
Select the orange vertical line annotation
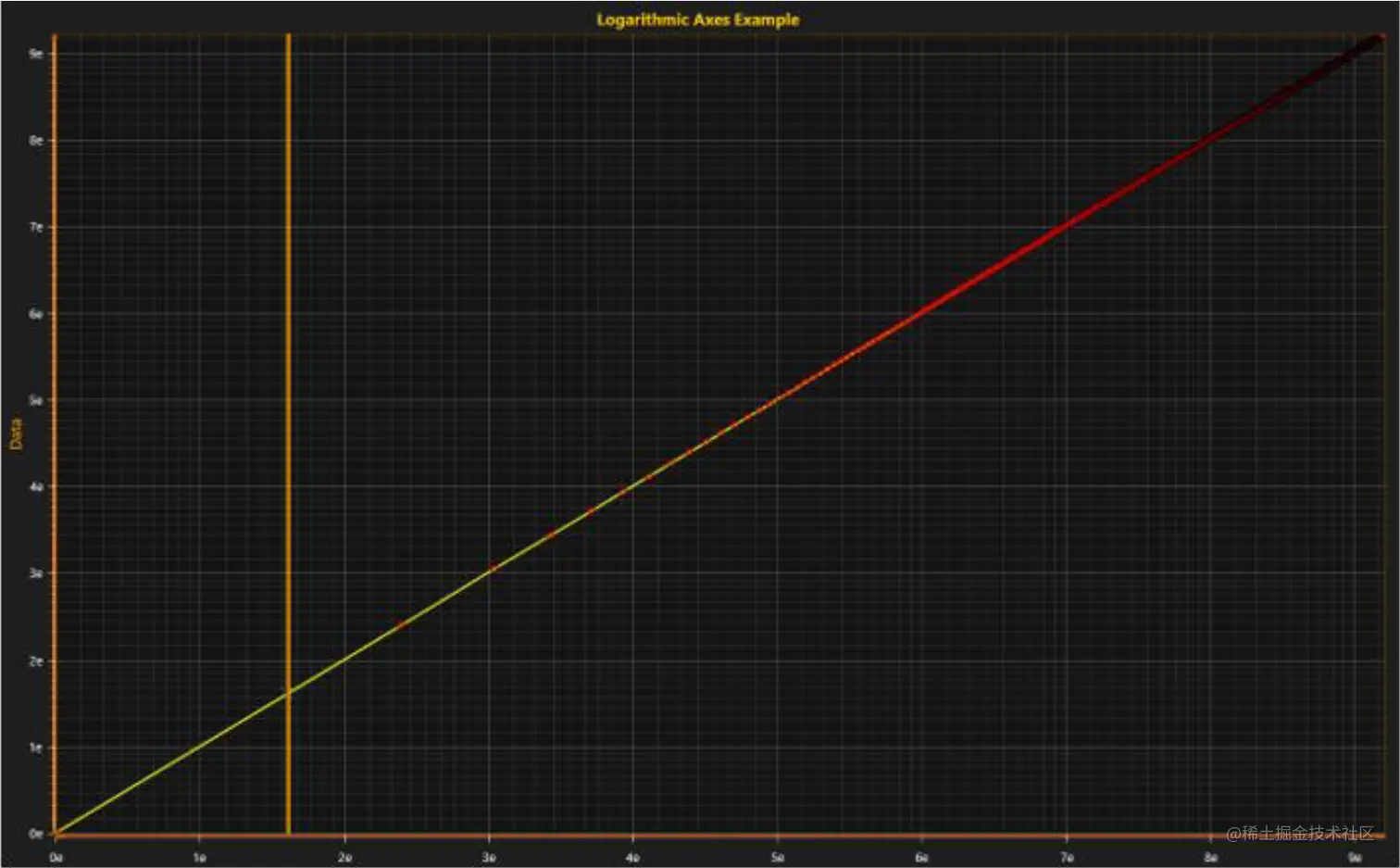pyautogui.click(x=288, y=434)
